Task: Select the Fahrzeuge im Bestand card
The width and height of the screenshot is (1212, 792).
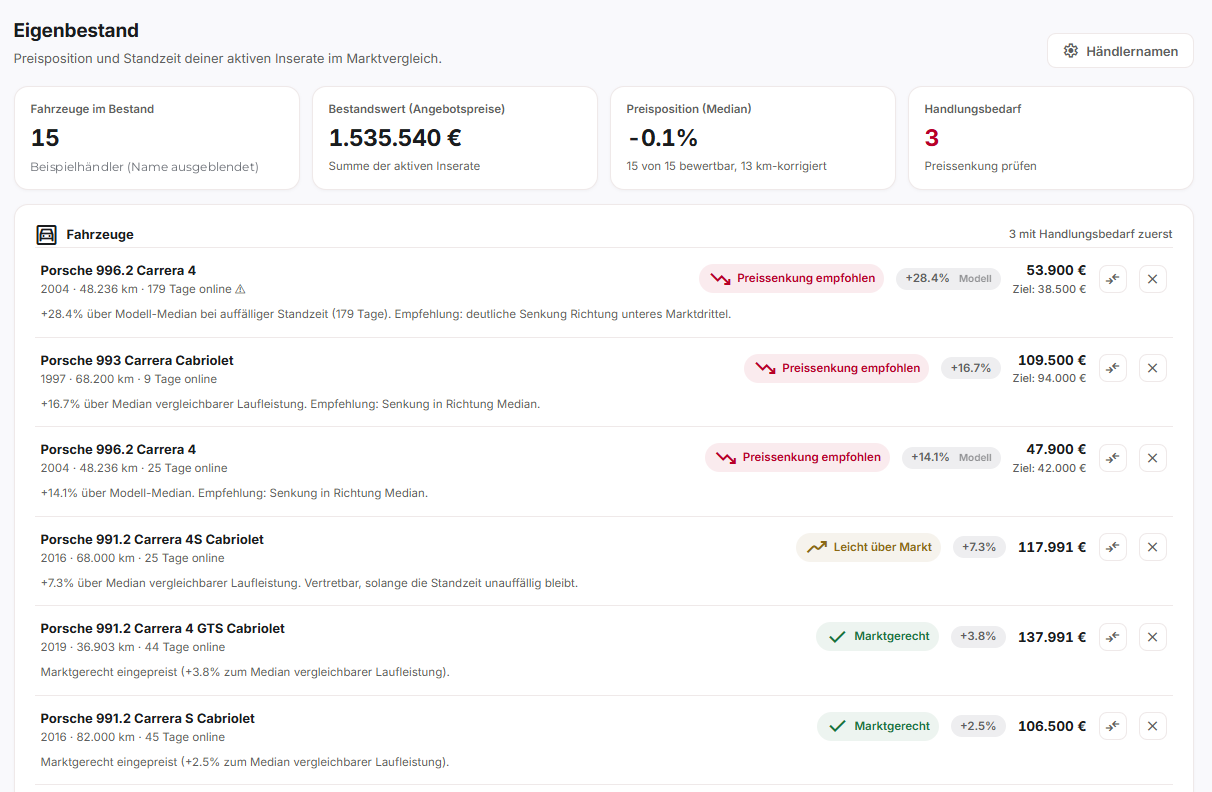Action: 157,138
